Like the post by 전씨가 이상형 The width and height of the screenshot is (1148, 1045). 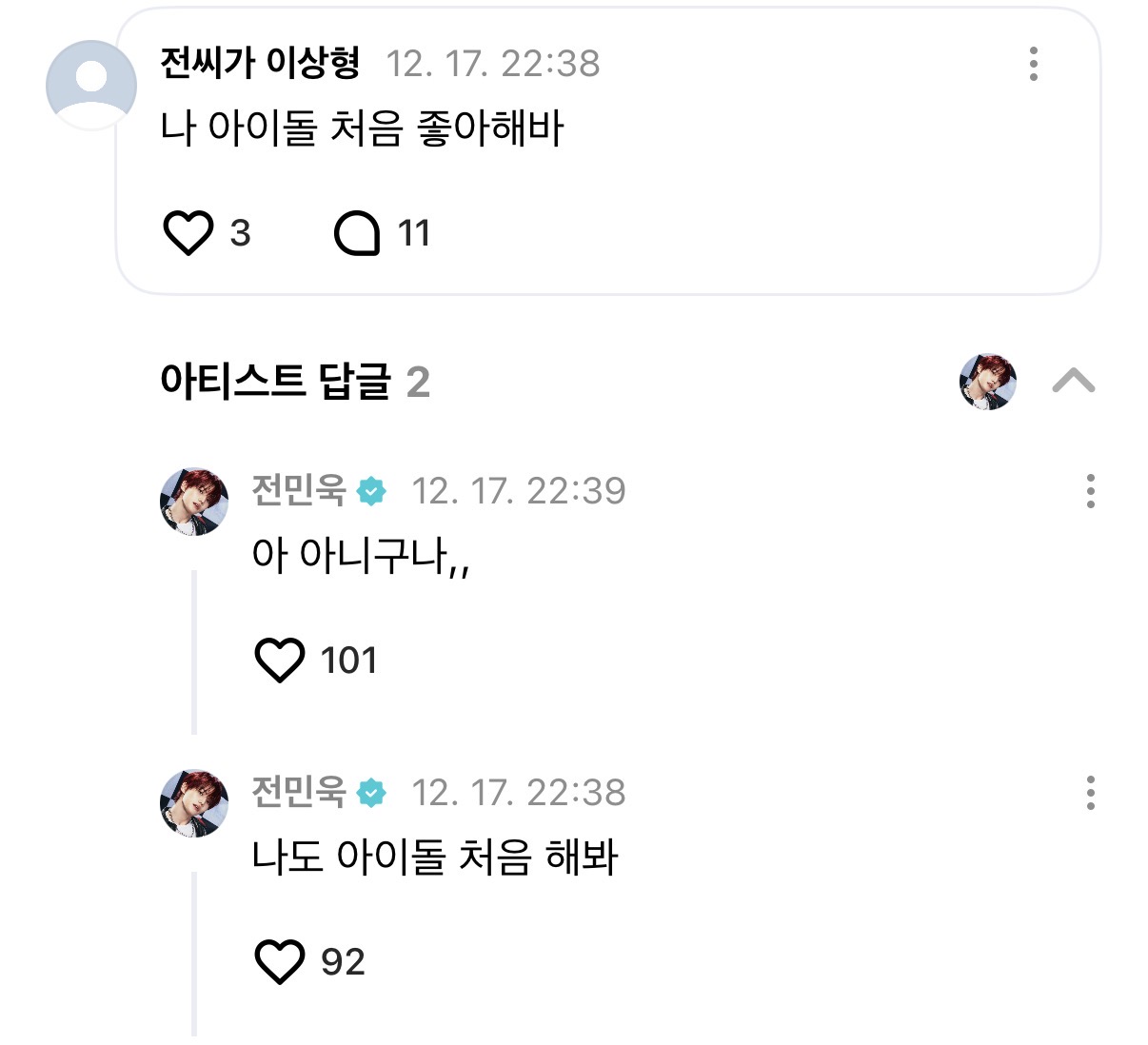[188, 233]
